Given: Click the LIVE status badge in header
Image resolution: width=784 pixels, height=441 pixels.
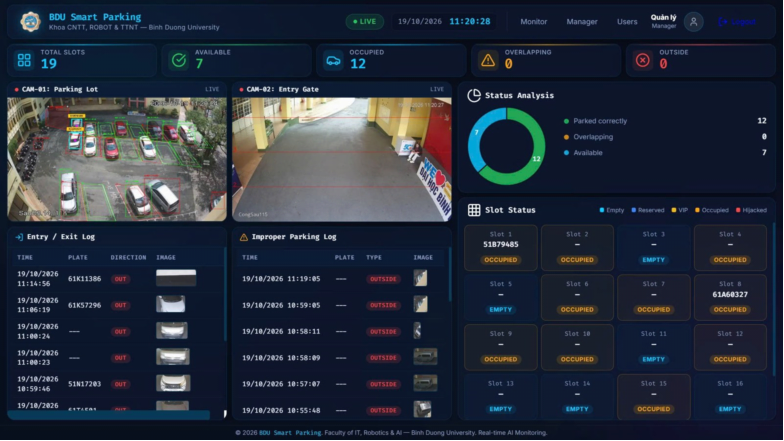Looking at the screenshot, I should pyautogui.click(x=364, y=22).
